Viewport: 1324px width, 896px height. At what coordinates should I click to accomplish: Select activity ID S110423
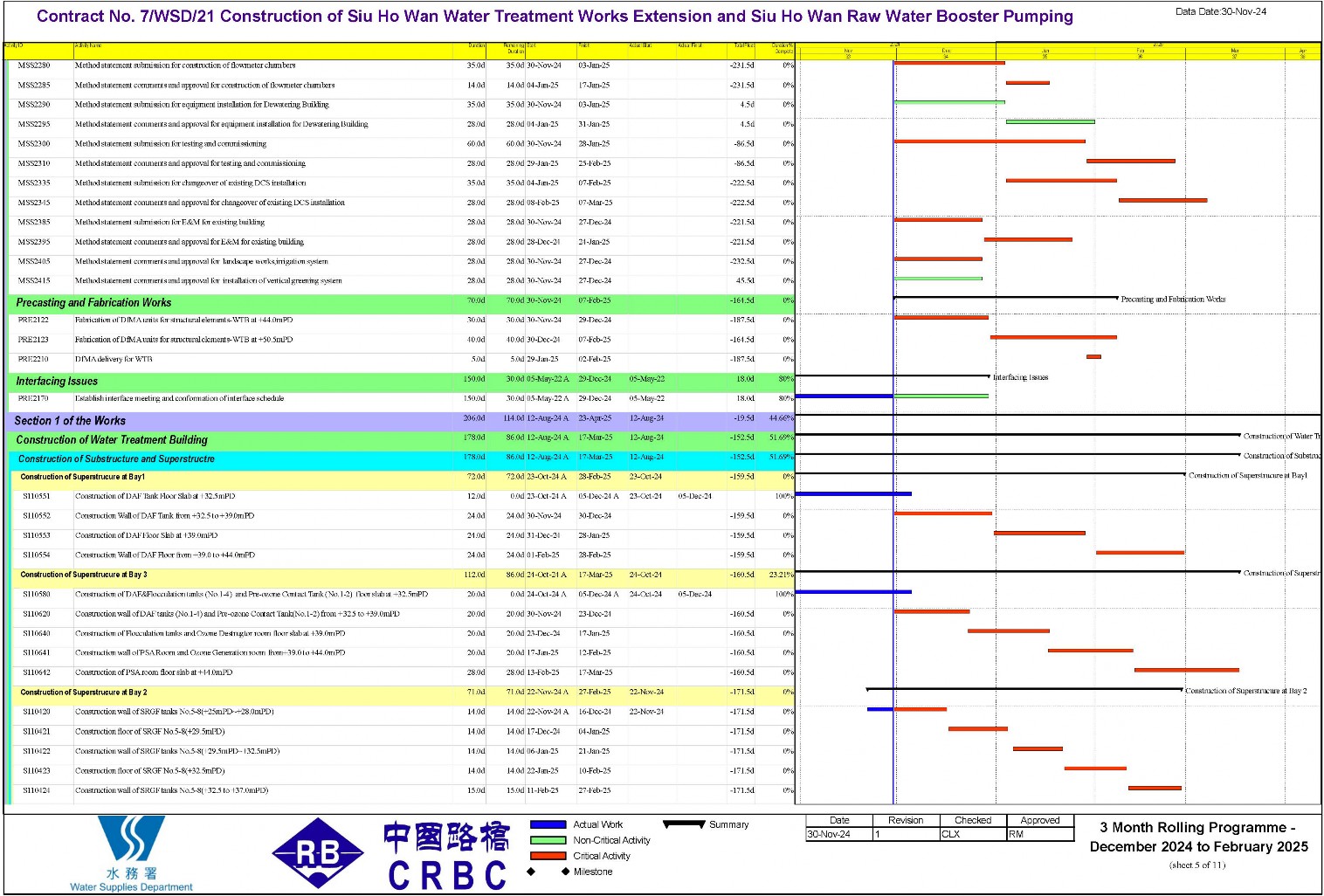[37, 771]
